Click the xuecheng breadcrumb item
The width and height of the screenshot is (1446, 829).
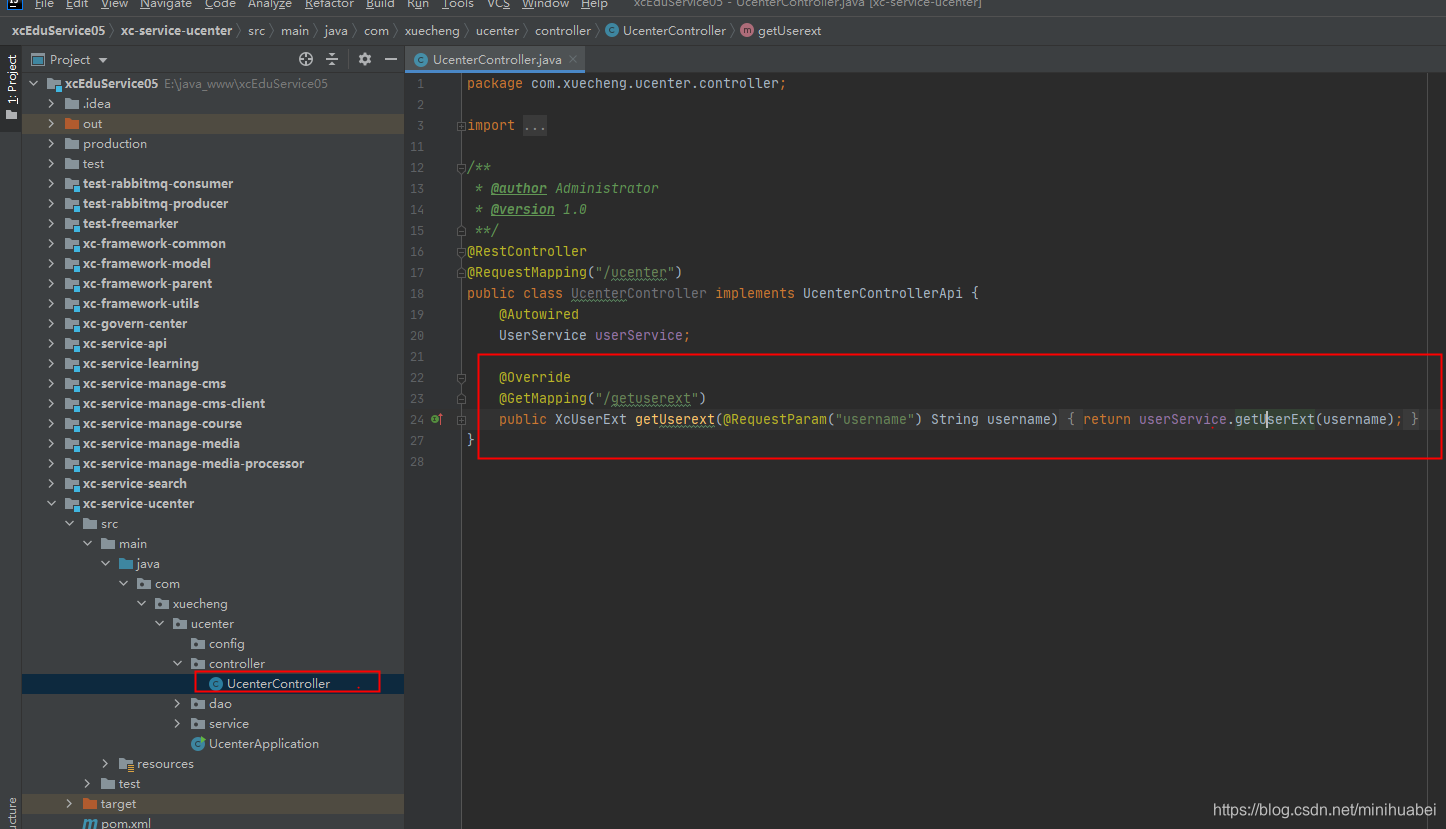coord(432,31)
